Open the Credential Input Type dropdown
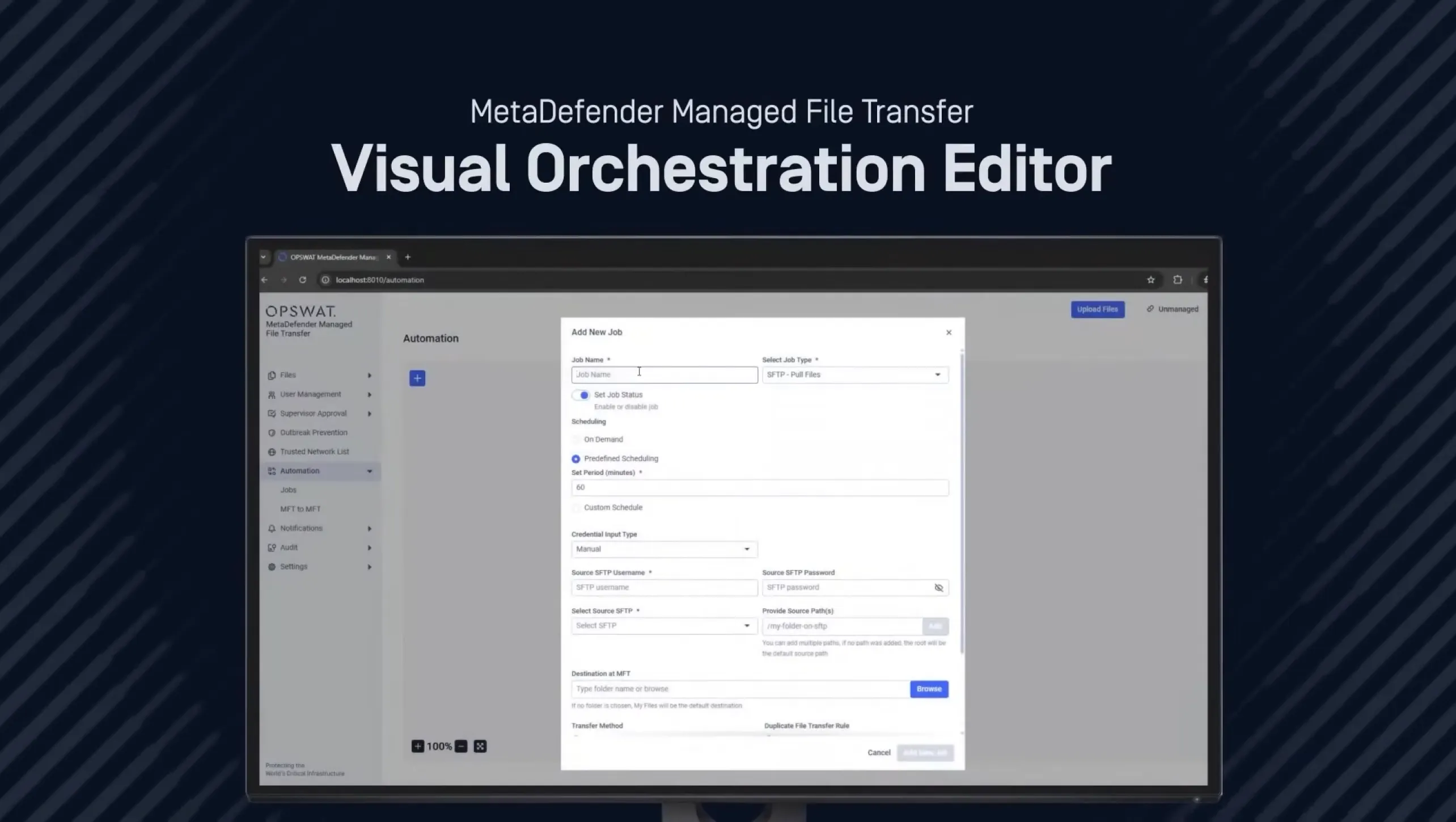 (664, 549)
